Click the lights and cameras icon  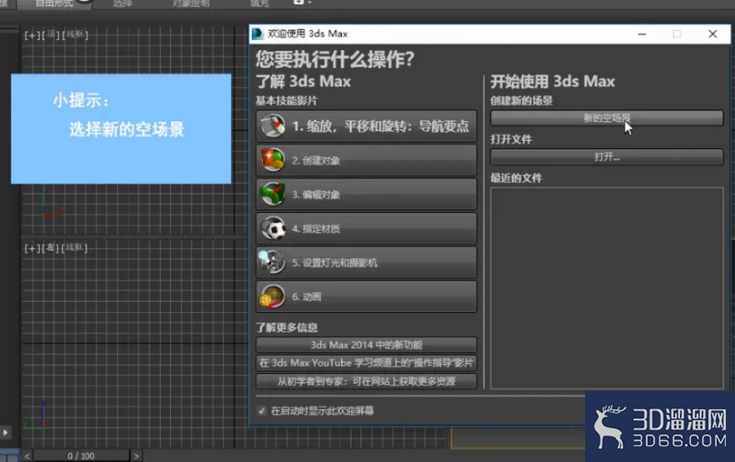272,262
